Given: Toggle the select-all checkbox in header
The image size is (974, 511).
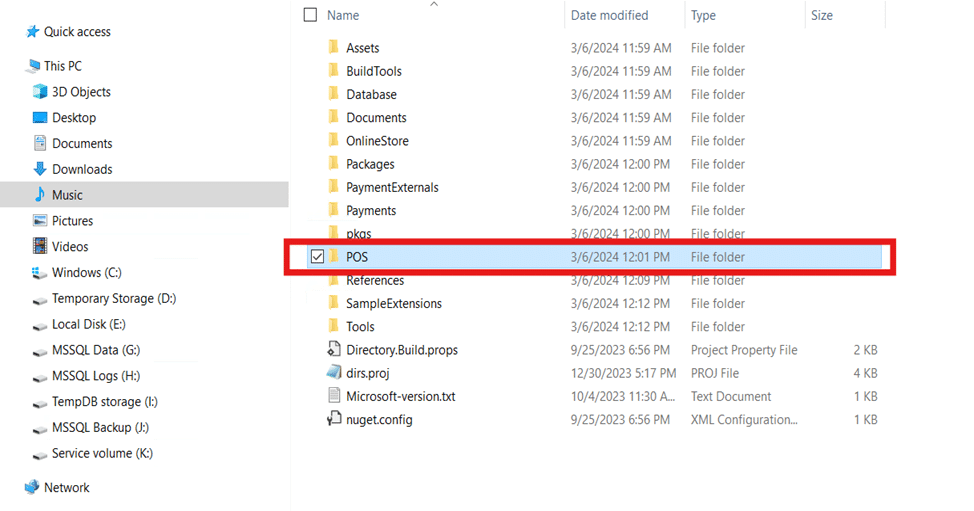Looking at the screenshot, I should (x=310, y=15).
